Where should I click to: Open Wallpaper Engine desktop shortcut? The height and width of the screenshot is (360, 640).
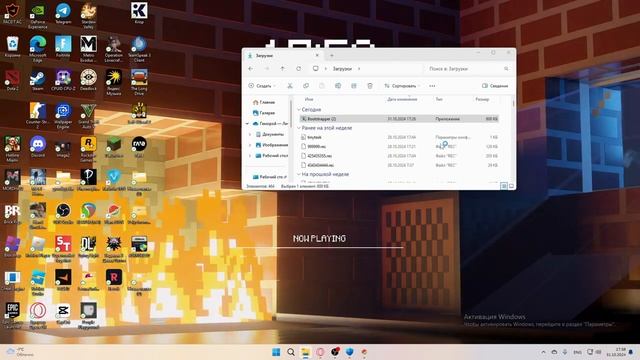pos(63,116)
